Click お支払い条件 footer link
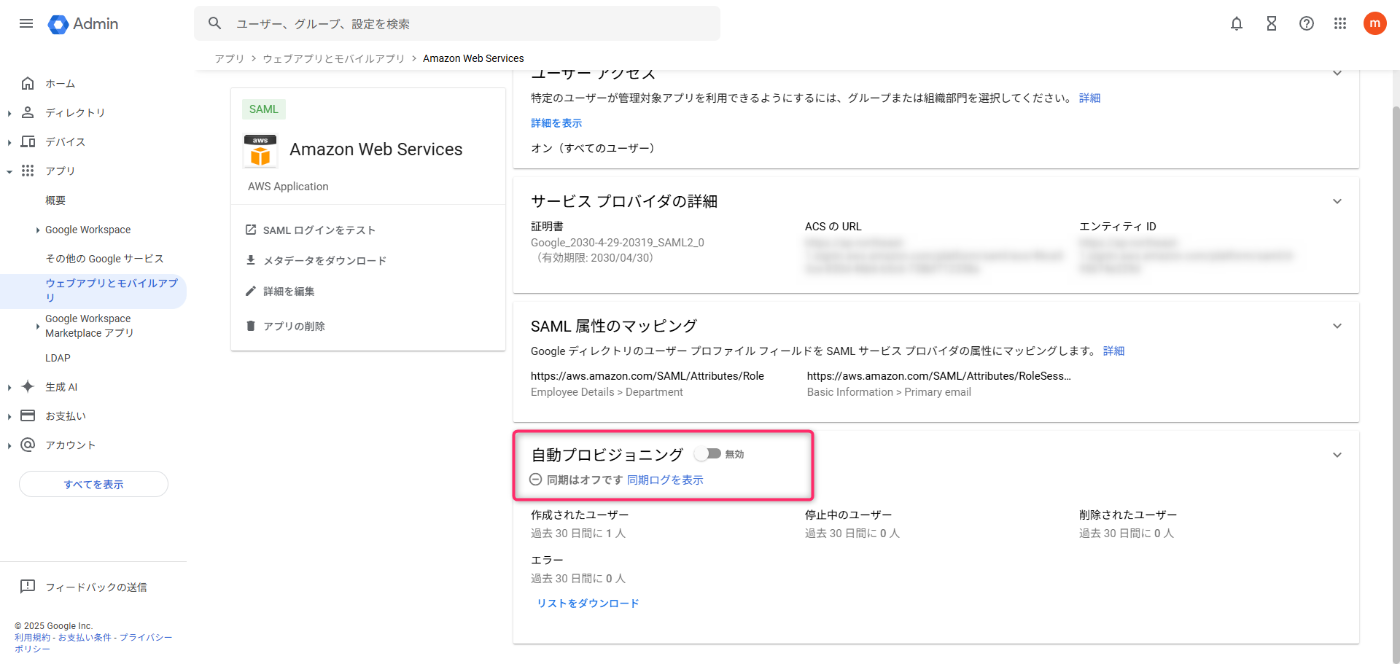This screenshot has height=664, width=1400. (x=84, y=637)
